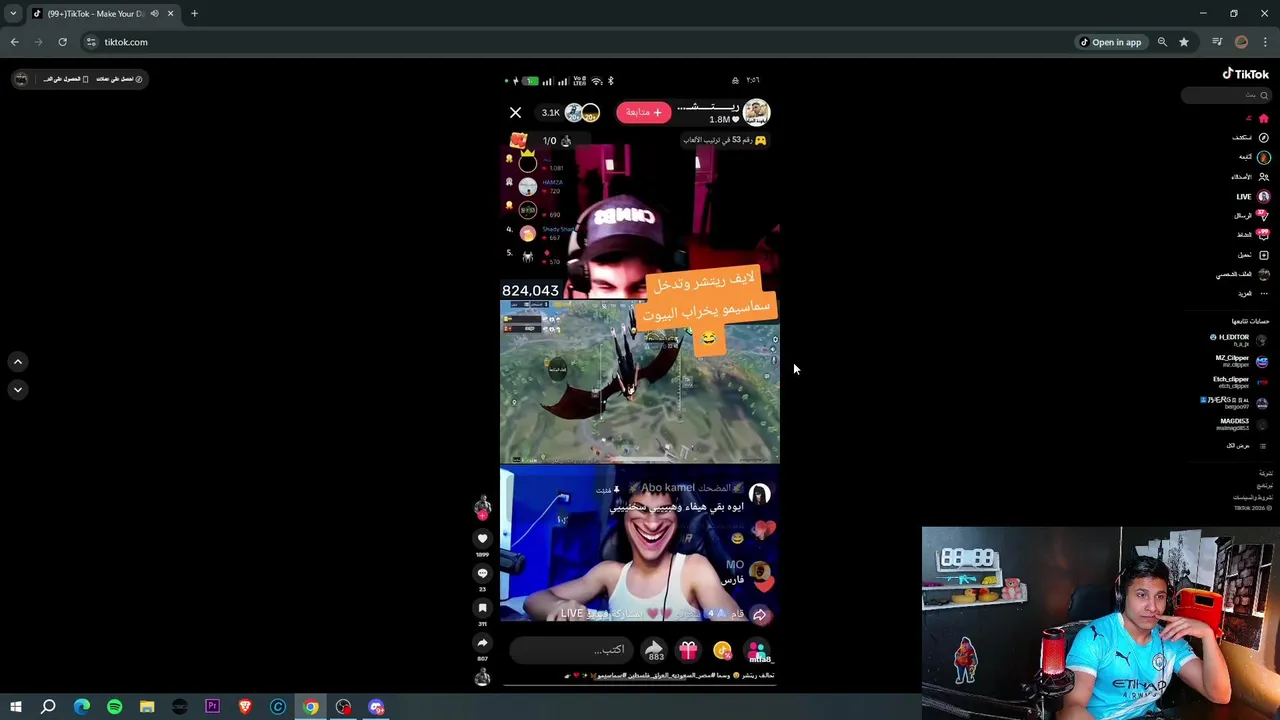Reload the tiktok.com page
This screenshot has height=720, width=1280.
[x=62, y=42]
